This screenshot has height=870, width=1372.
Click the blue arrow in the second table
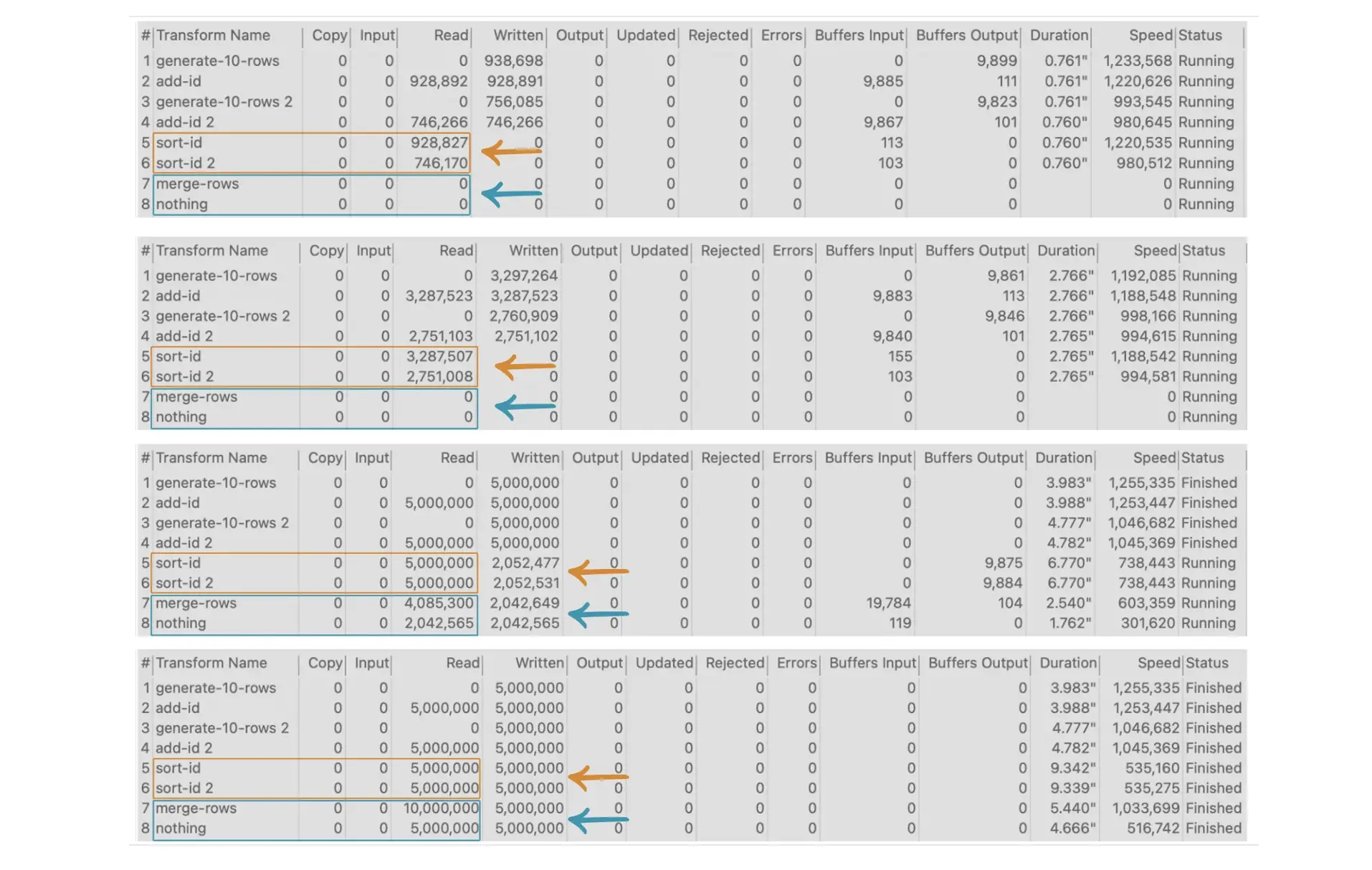pos(525,407)
